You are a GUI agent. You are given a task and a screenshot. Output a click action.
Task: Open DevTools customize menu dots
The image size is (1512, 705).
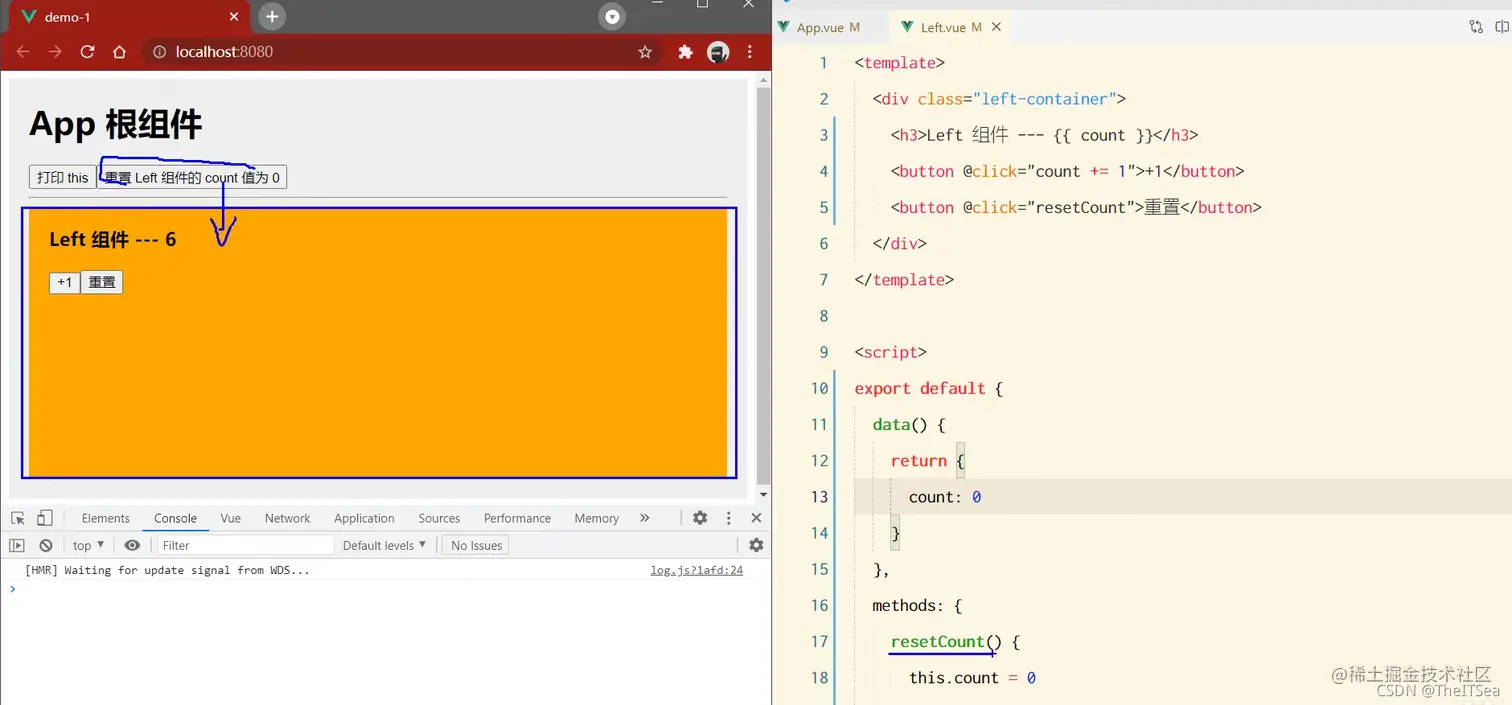click(x=729, y=518)
